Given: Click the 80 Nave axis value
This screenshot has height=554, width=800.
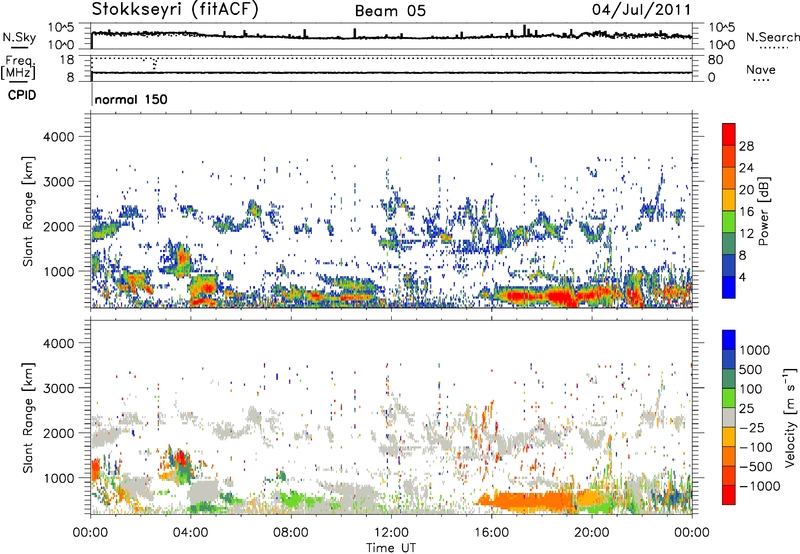Looking at the screenshot, I should (x=715, y=60).
